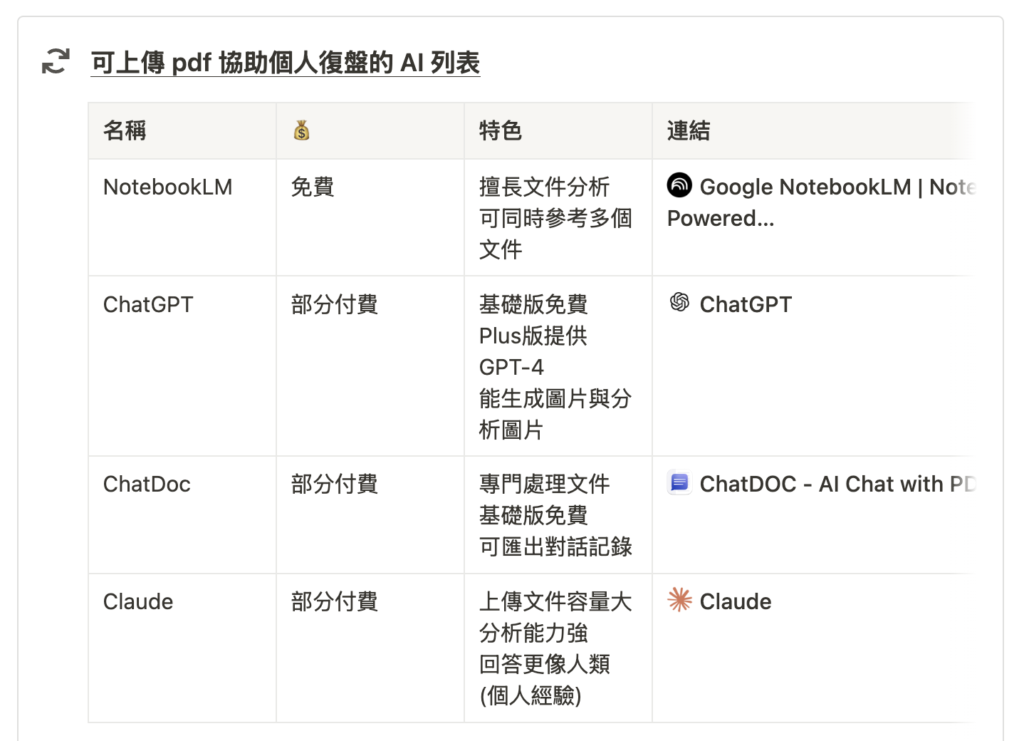Click the orange Claude starburst icon
1024x741 pixels.
click(x=679, y=600)
